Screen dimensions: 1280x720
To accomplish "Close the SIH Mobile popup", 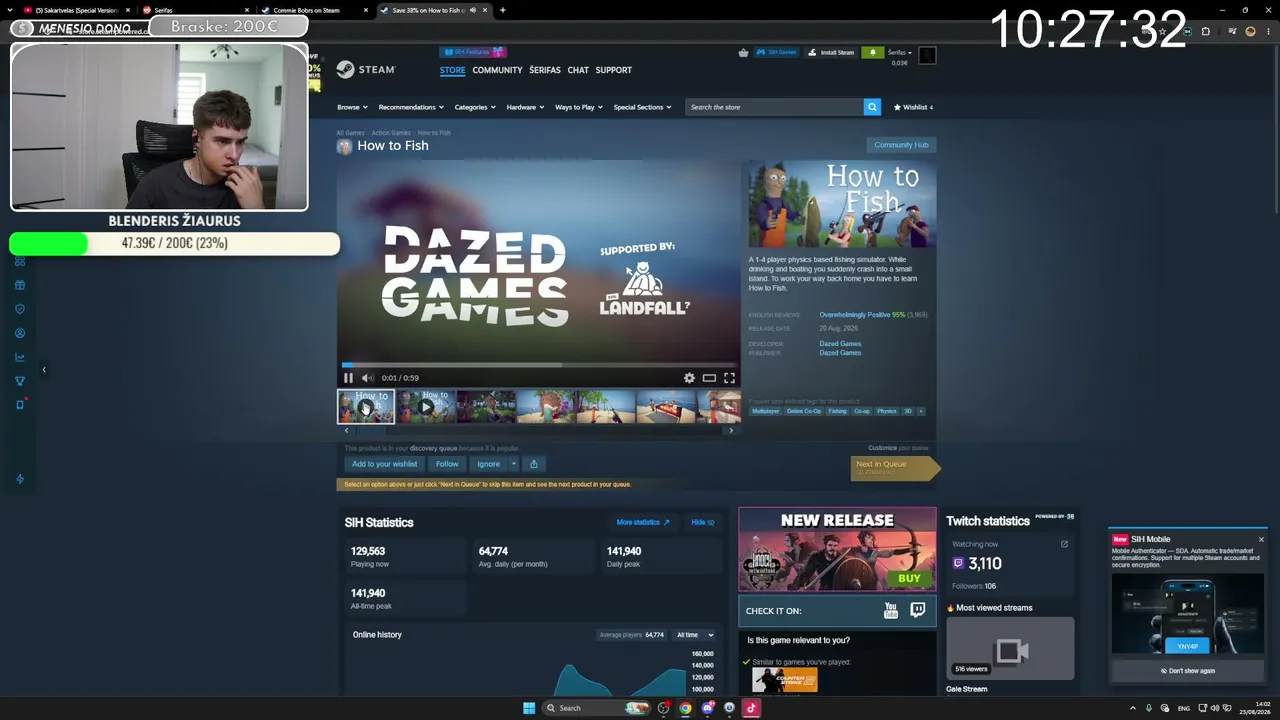I will coord(1261,540).
